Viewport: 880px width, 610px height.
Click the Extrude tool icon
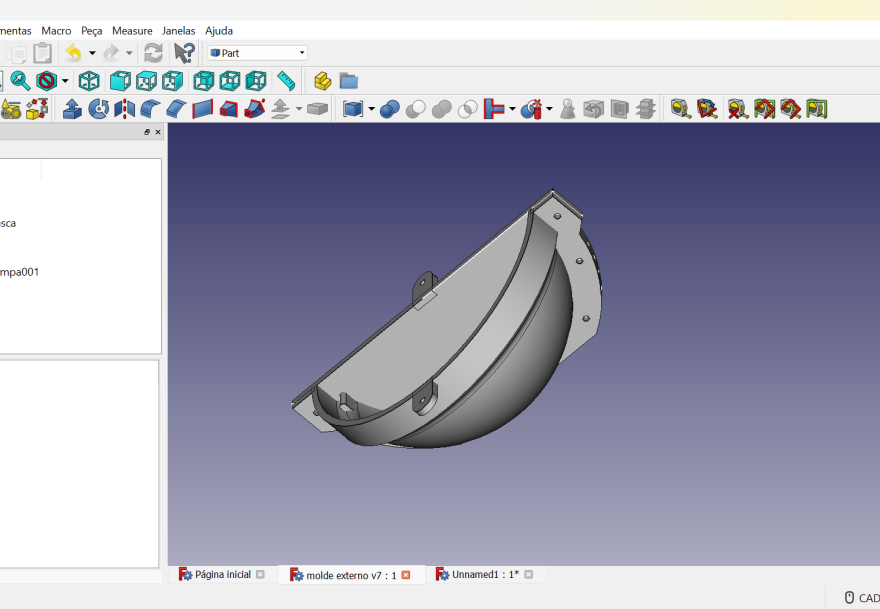coord(72,108)
